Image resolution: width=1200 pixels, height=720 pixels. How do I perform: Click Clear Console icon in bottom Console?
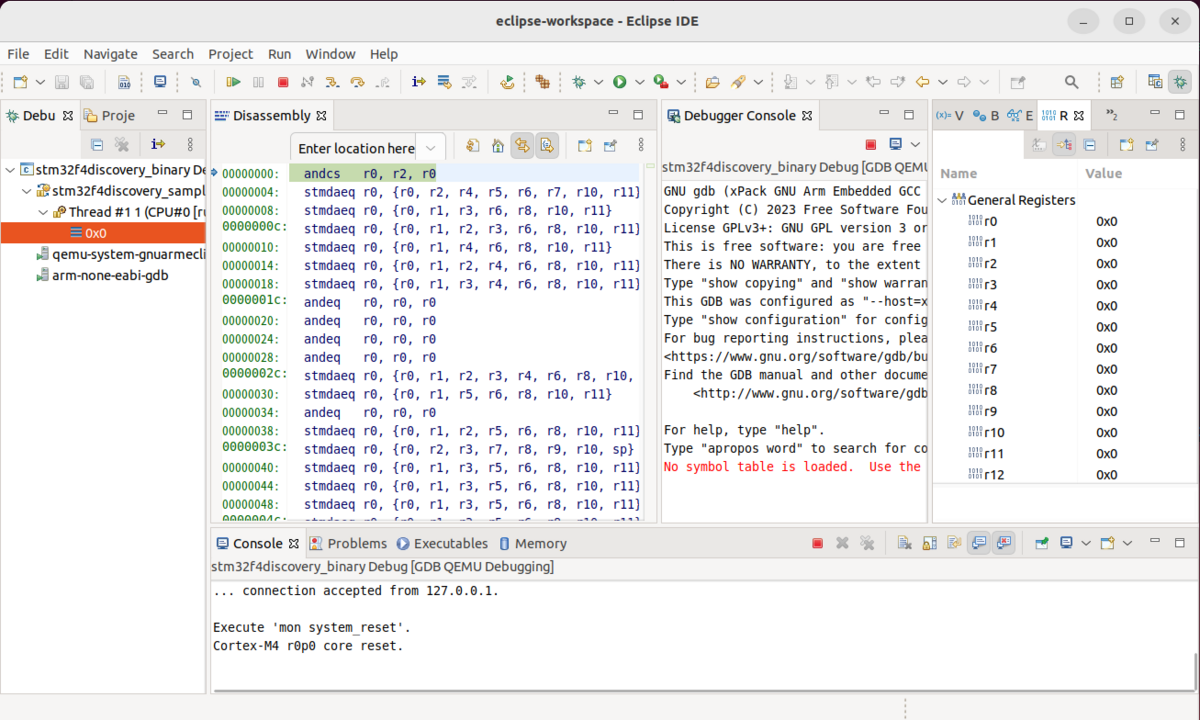[x=903, y=543]
